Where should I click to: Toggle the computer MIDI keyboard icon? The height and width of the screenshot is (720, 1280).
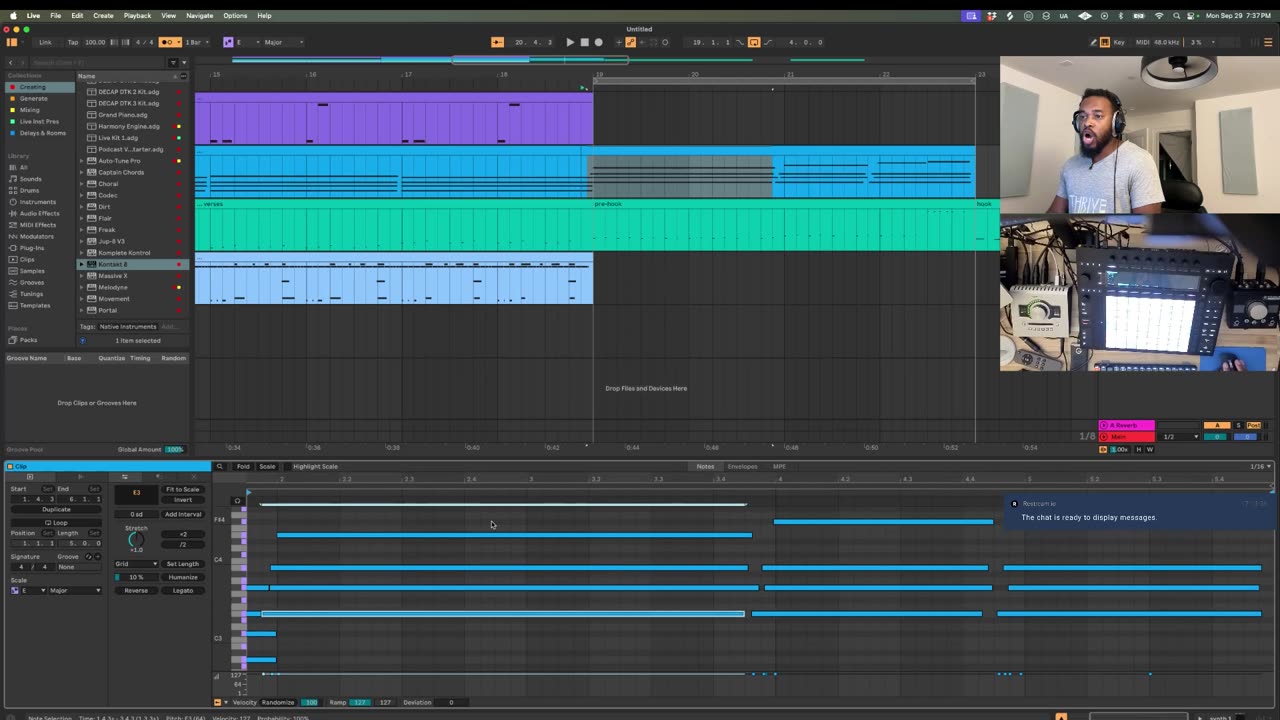click(x=1105, y=42)
